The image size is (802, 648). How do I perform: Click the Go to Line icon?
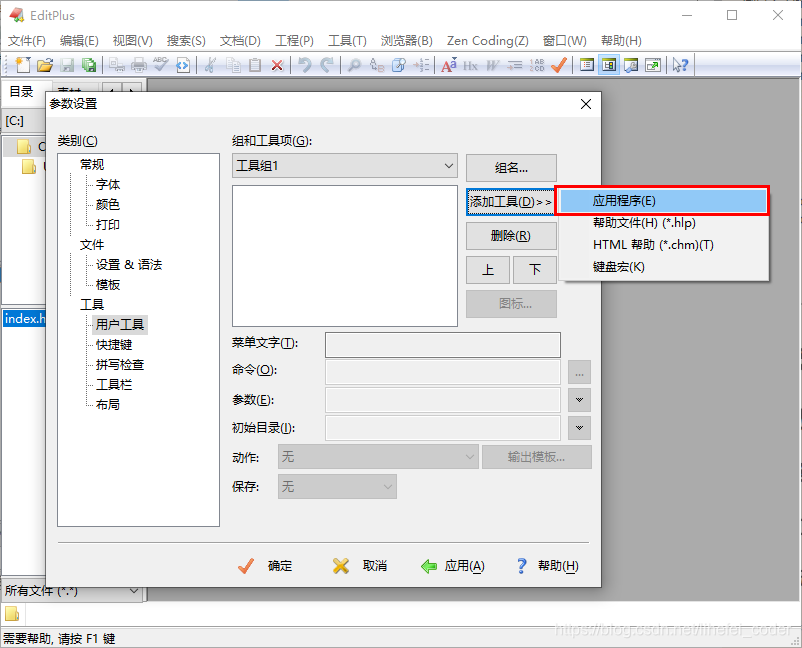pyautogui.click(x=421, y=65)
